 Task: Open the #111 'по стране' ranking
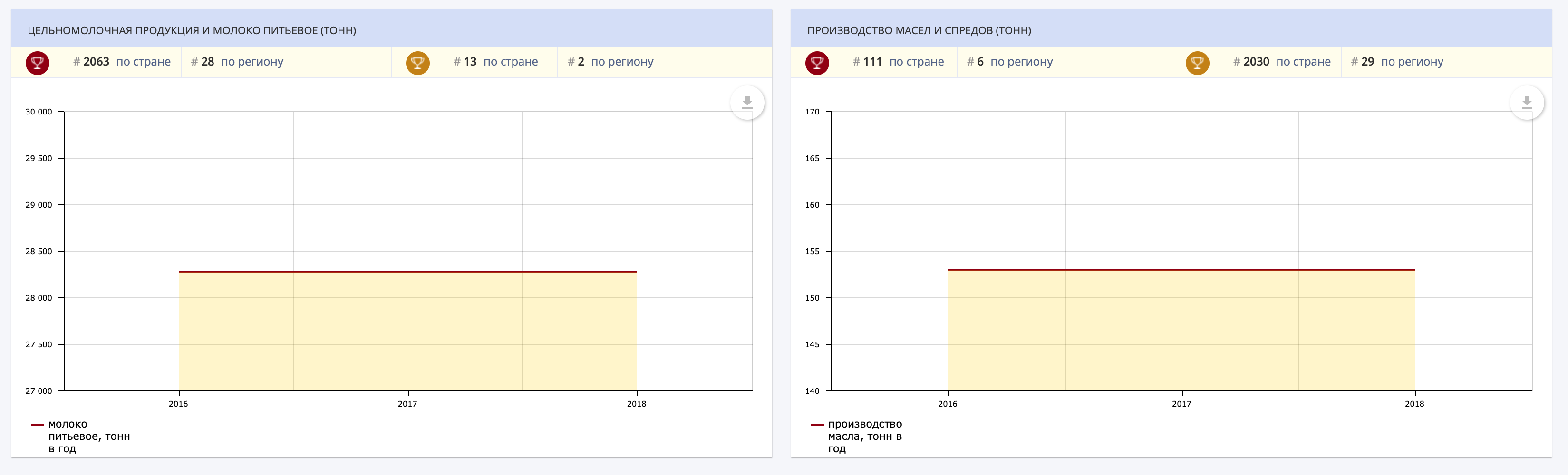[898, 62]
